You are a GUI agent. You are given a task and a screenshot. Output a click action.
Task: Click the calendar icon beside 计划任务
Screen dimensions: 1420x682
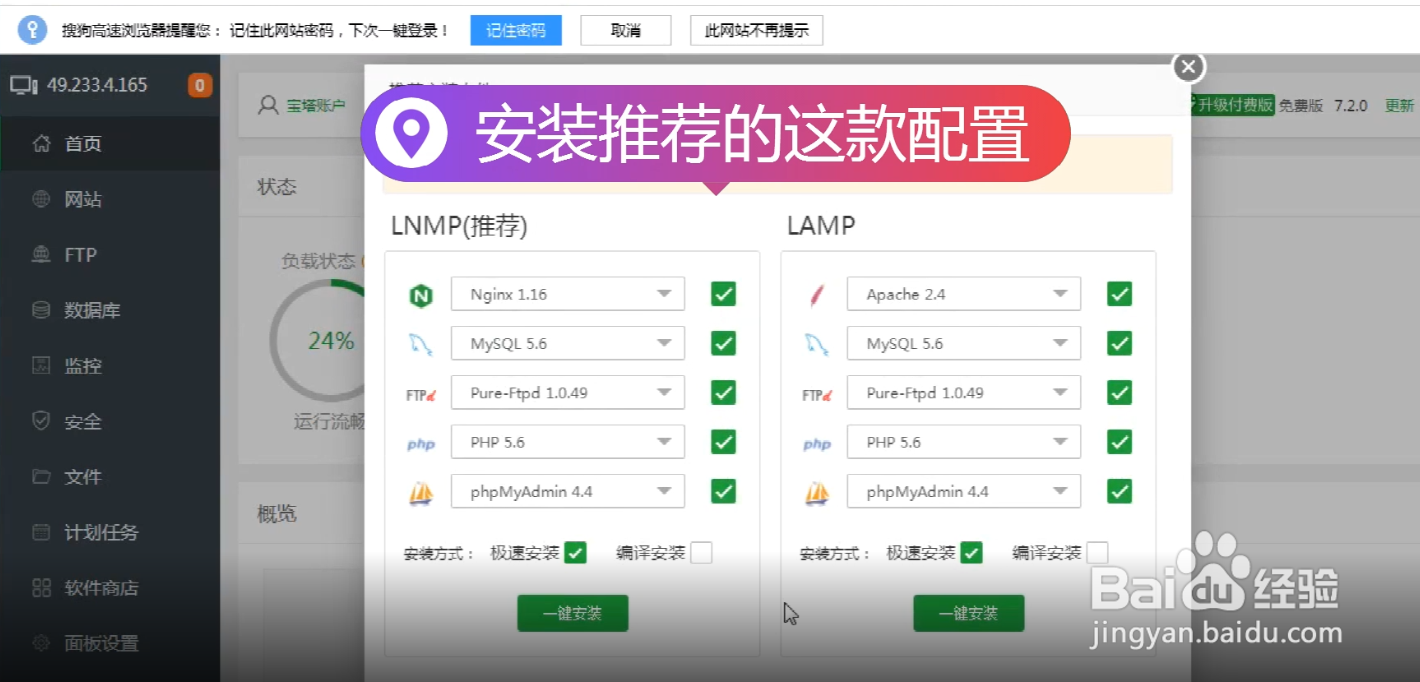click(41, 532)
